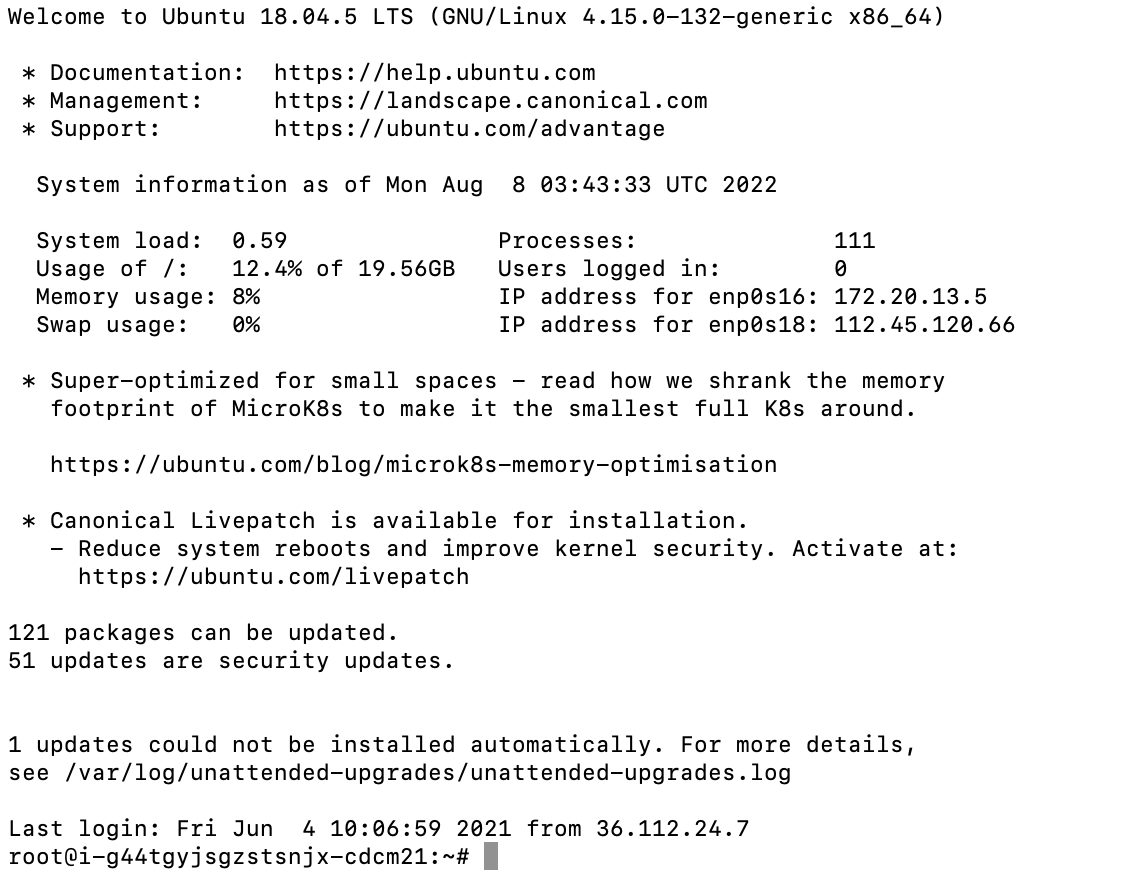Click the Processes count 111
The image size is (1128, 886).
tap(854, 241)
